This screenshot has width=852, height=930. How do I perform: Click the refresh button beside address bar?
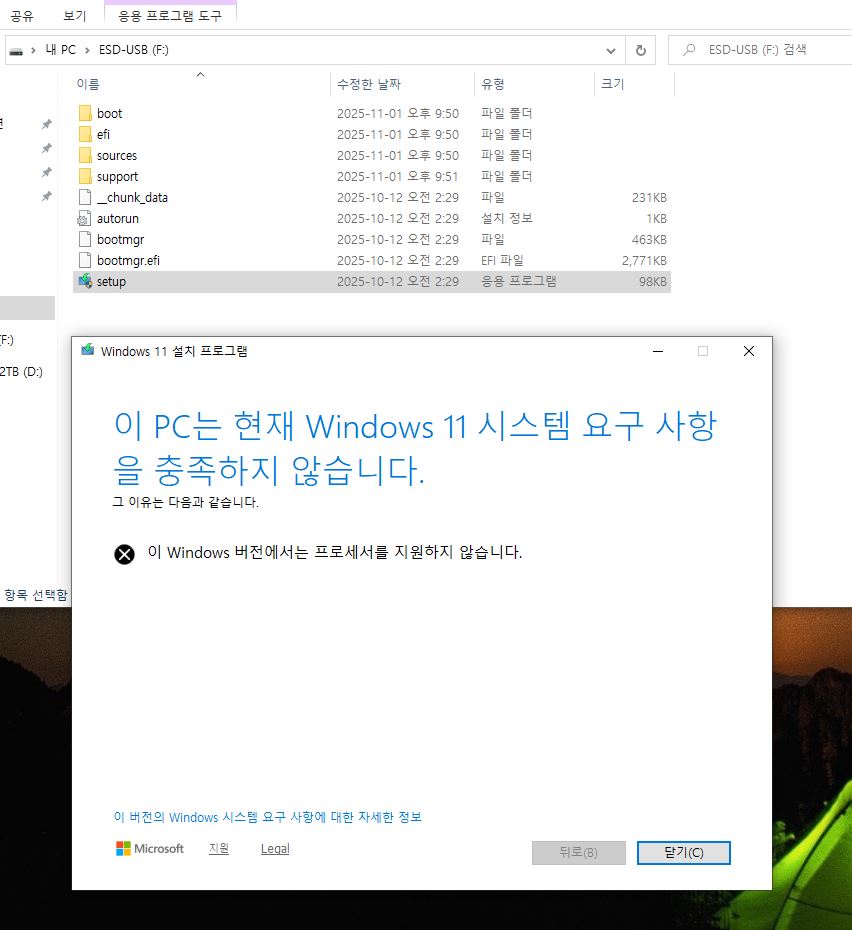tap(641, 49)
